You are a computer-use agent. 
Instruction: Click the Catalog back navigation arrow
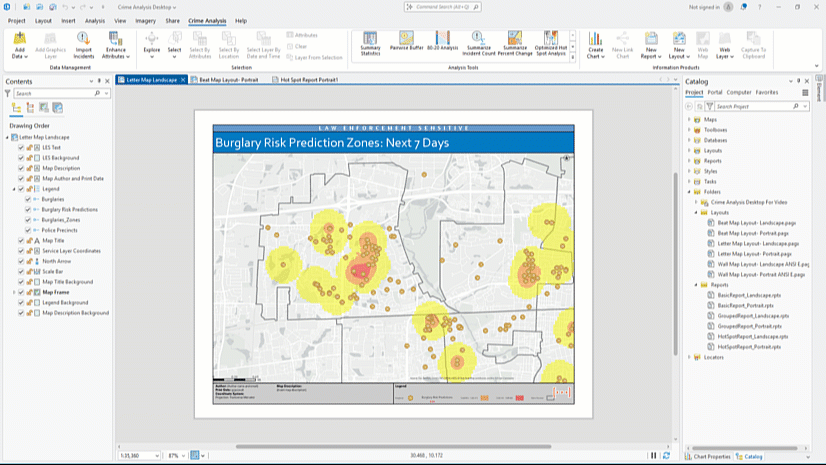[689, 106]
